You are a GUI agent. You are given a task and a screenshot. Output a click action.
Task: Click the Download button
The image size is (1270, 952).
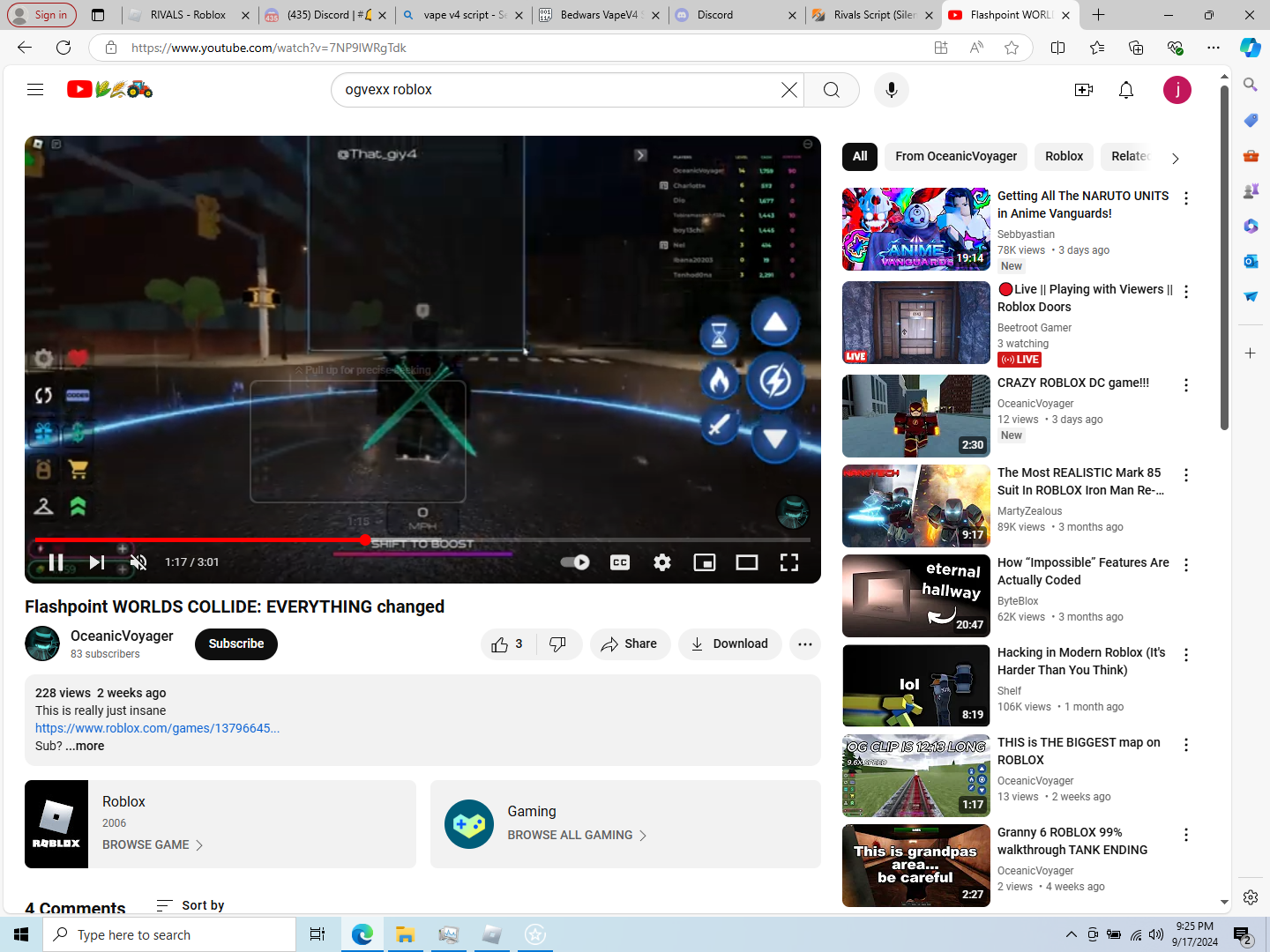[x=730, y=644]
